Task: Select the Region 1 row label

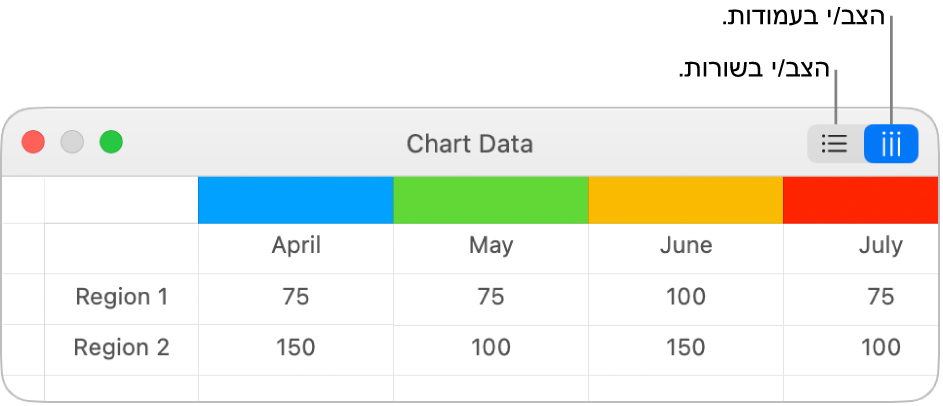Action: (x=122, y=297)
